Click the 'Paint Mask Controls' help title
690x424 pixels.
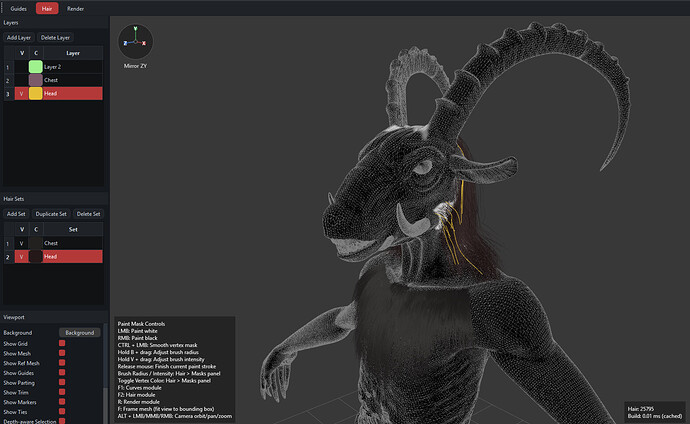pyautogui.click(x=141, y=324)
